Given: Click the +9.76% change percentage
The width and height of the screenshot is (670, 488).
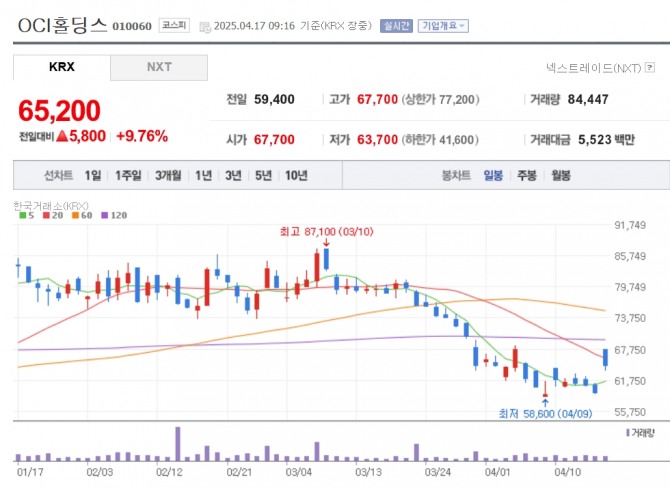Looking at the screenshot, I should pyautogui.click(x=142, y=136).
